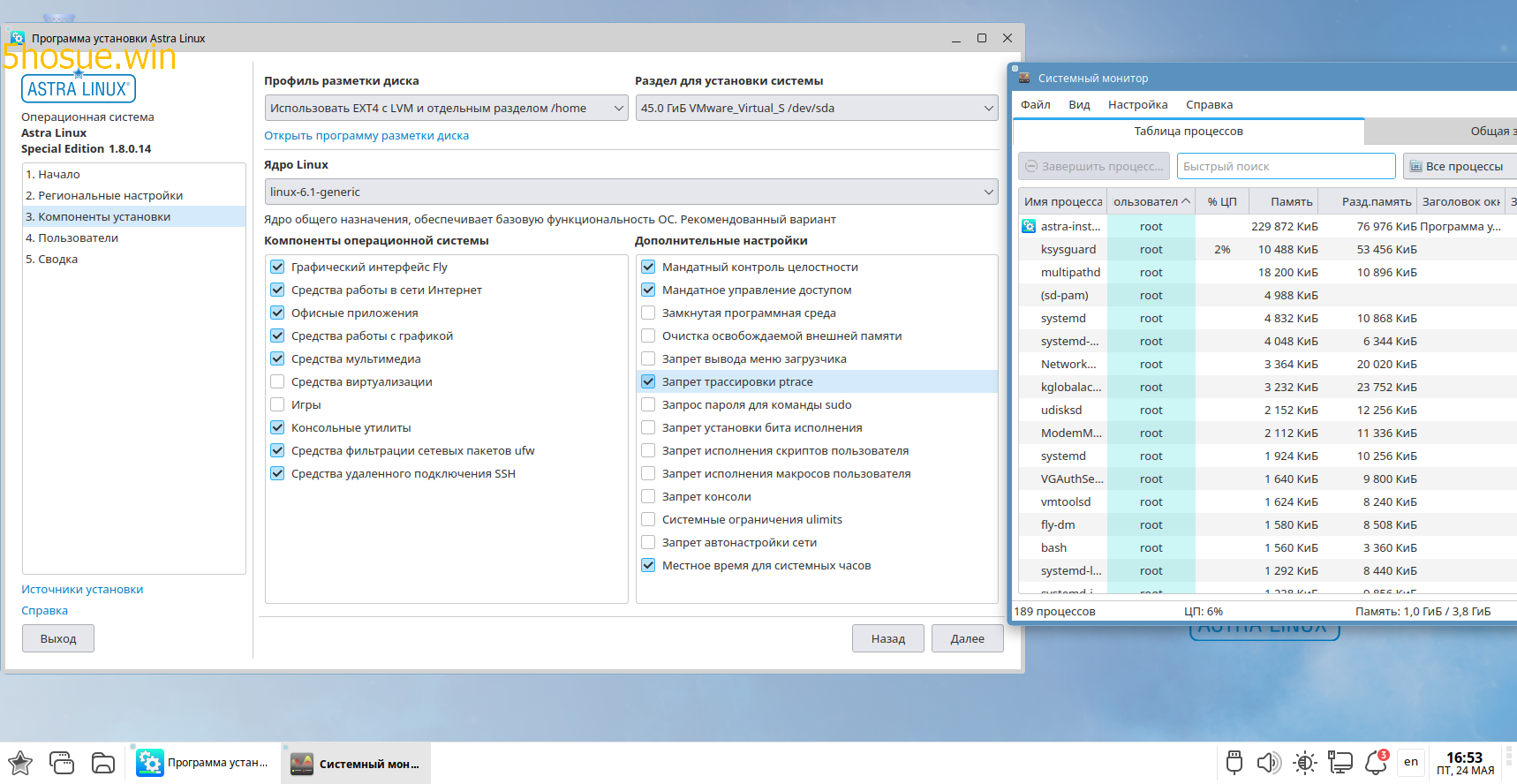Screen dimensions: 1517x784
Task: Click the USB device tray icon
Action: (x=1234, y=763)
